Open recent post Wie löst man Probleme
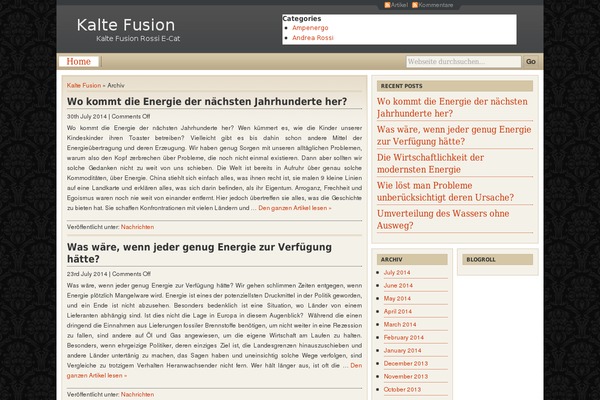 445,191
